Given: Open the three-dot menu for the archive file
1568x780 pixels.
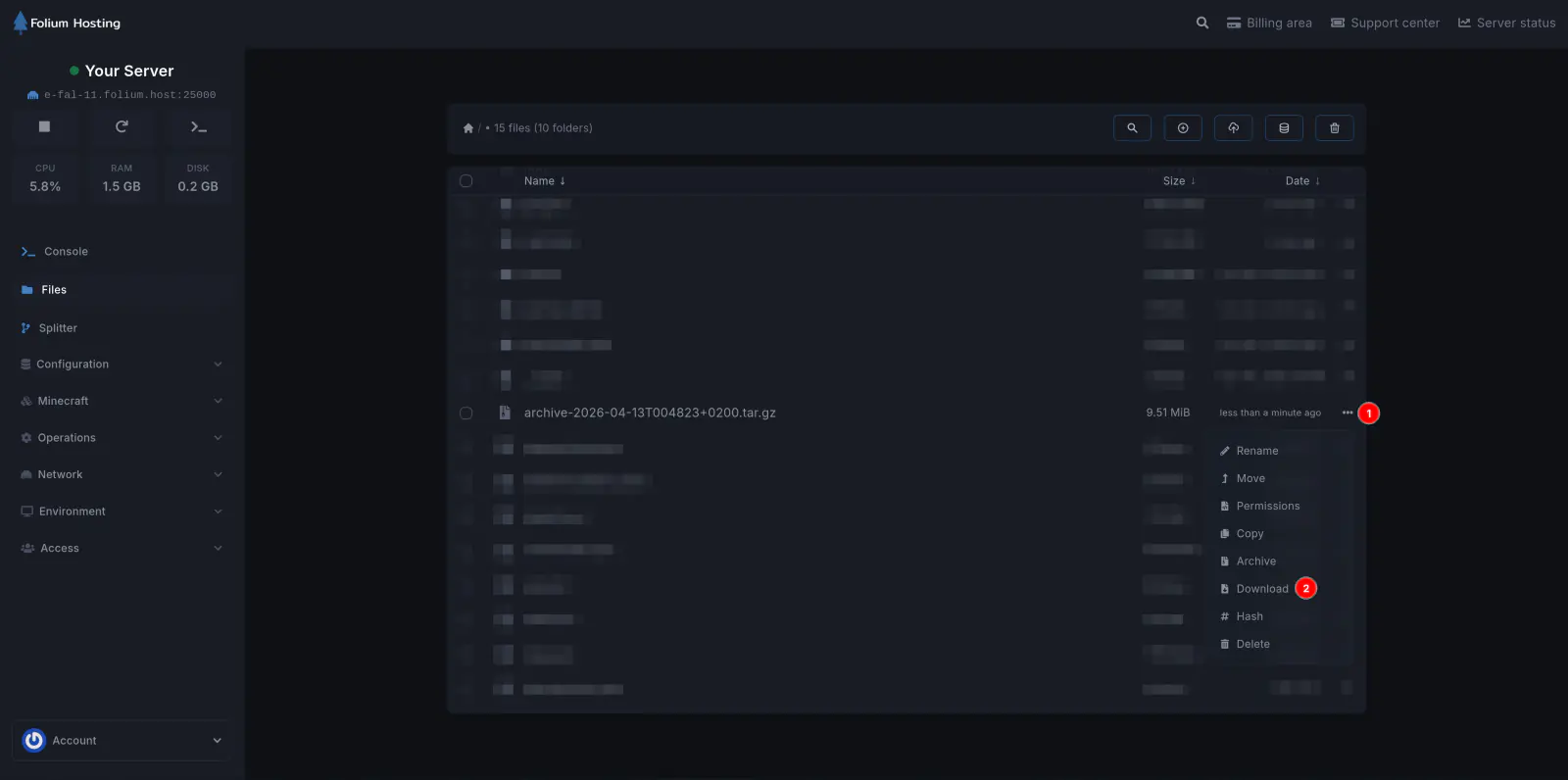Looking at the screenshot, I should click(1347, 413).
